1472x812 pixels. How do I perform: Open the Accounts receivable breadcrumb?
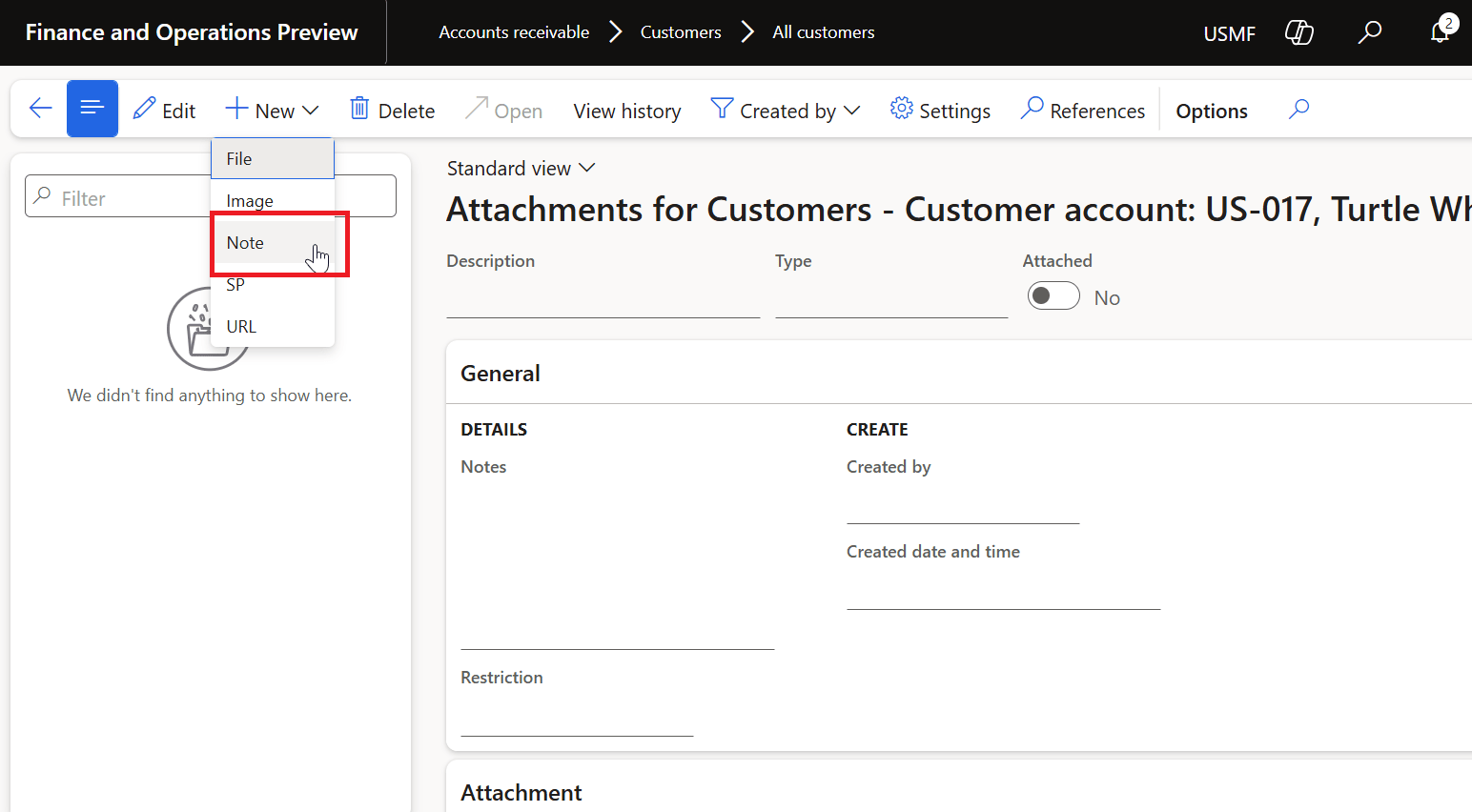(514, 32)
